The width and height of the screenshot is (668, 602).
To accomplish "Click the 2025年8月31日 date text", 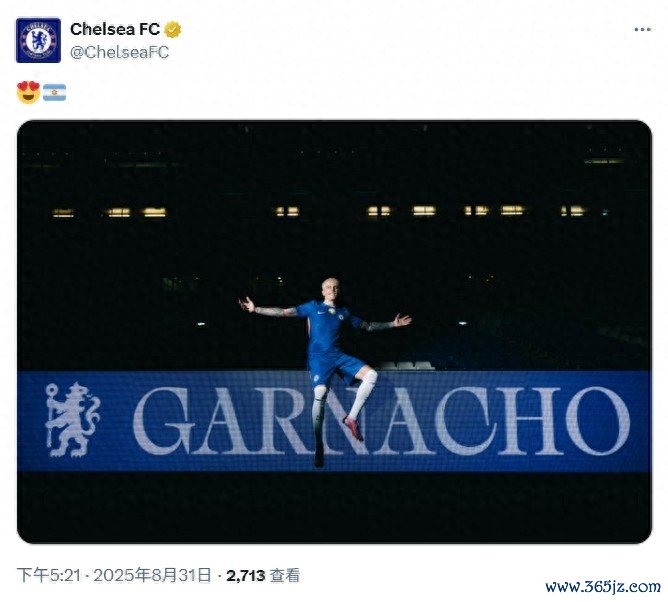I will 152,575.
